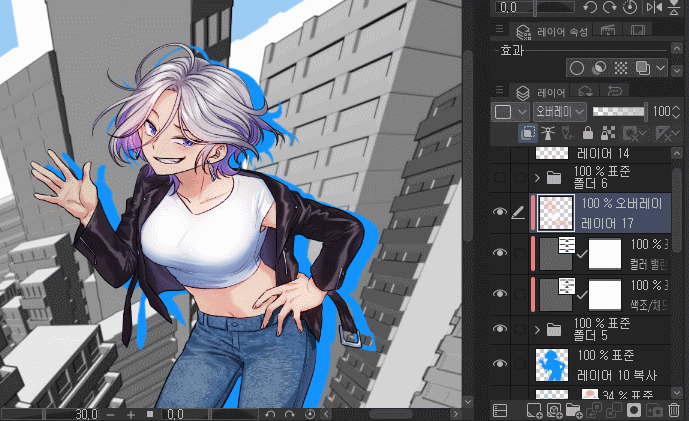
Task: Expand the 폴더 6 folder
Action: pos(537,178)
